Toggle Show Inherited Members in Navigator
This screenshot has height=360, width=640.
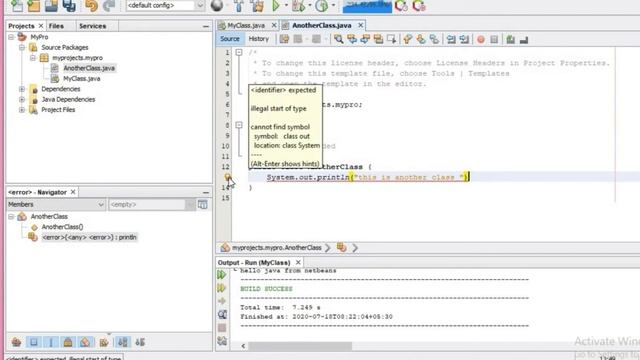click(x=16, y=342)
